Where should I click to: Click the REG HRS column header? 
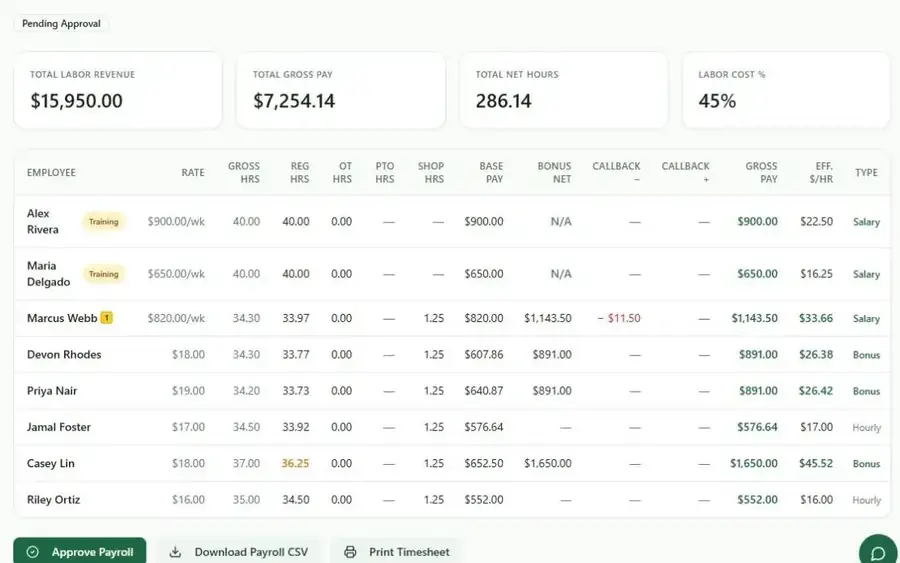(x=300, y=172)
